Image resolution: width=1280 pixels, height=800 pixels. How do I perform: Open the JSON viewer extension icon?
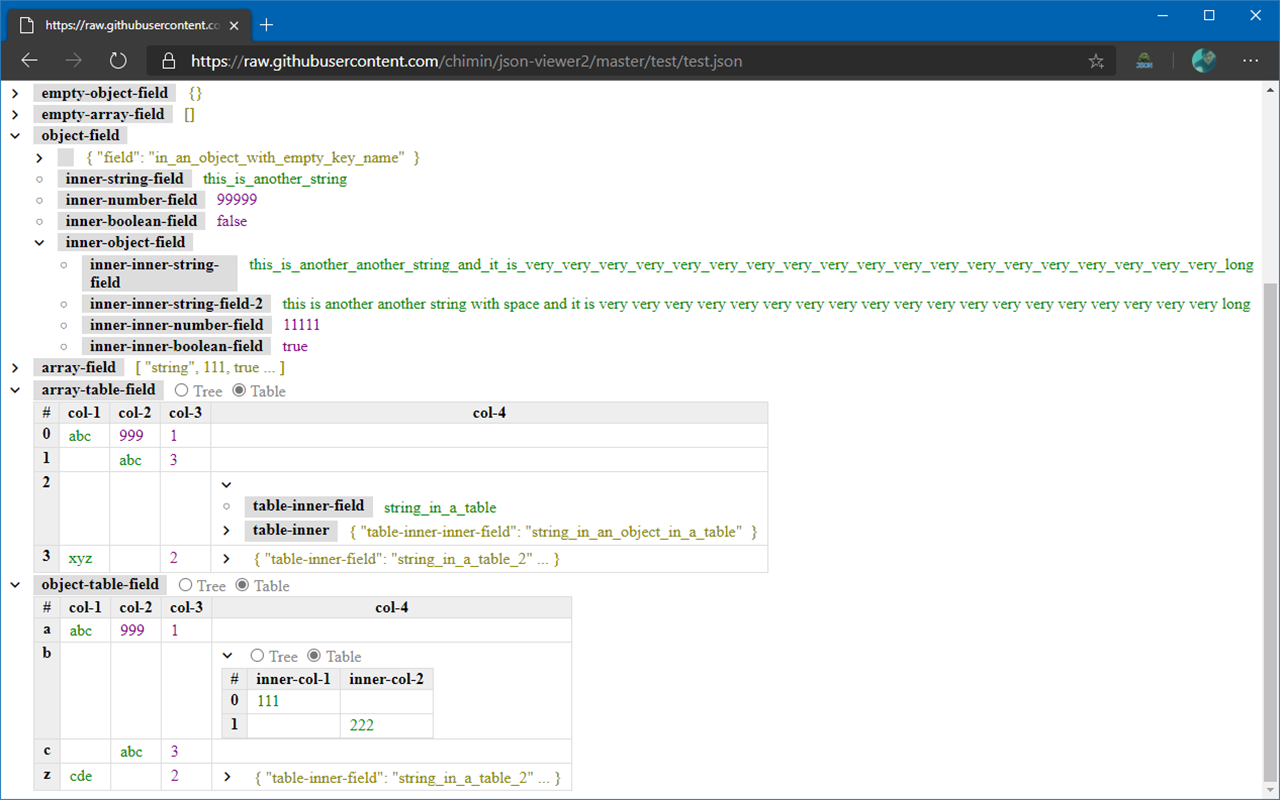click(1142, 60)
